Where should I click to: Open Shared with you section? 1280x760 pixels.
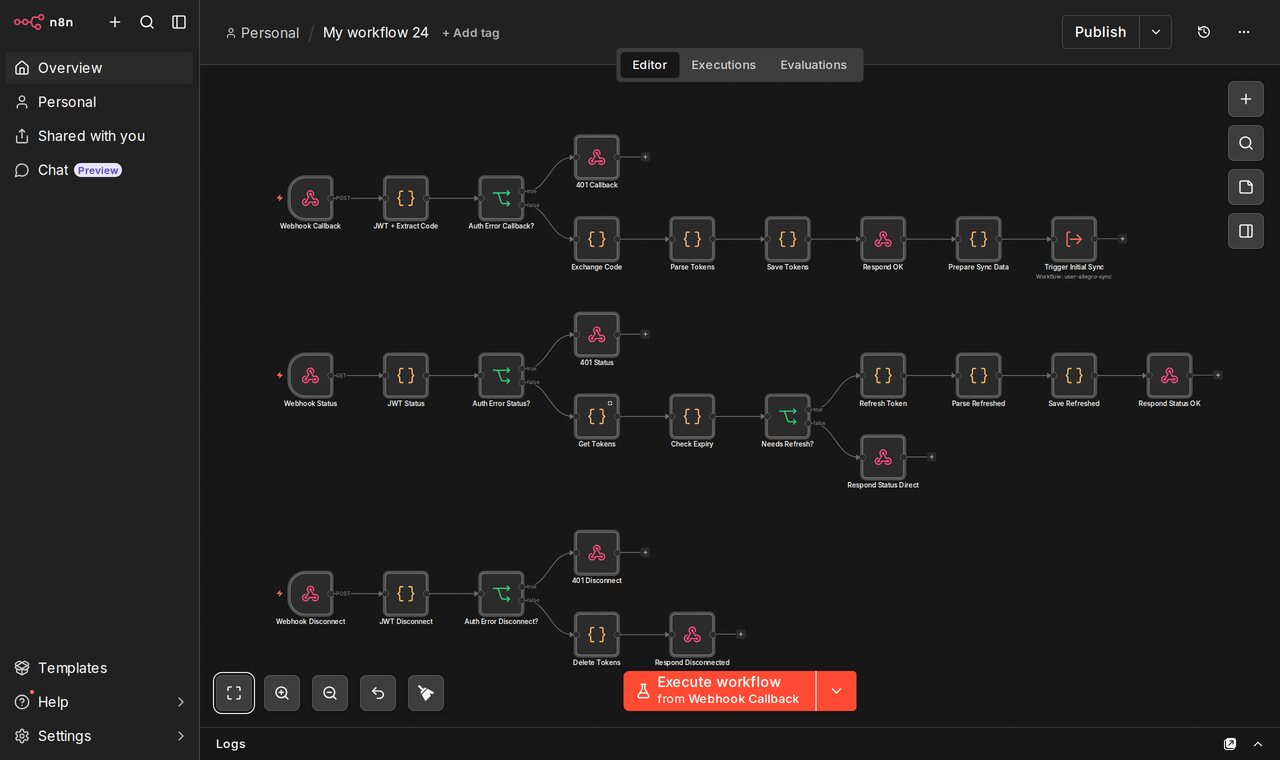[99, 136]
